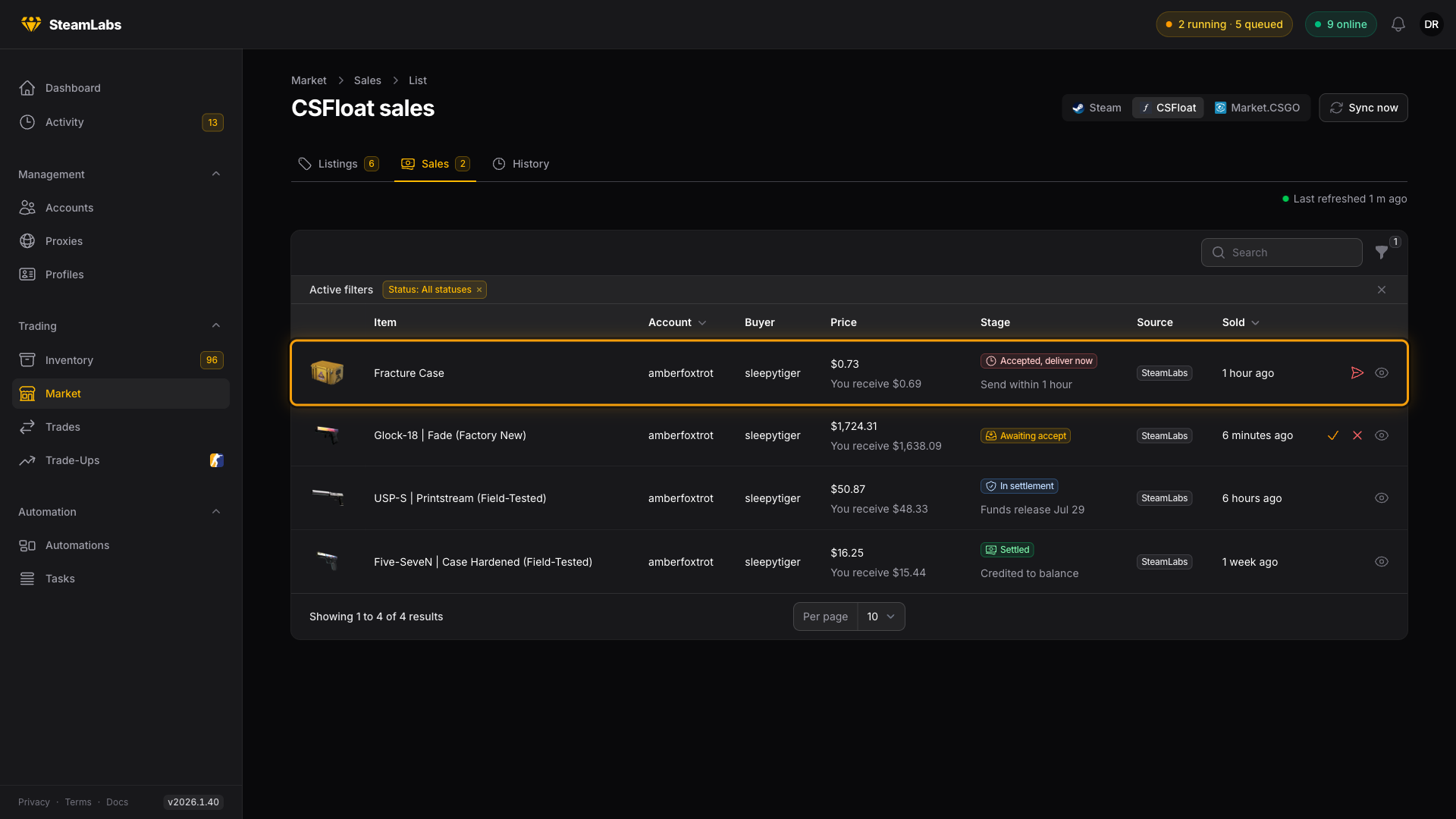
Task: Click price $1,724.31 in the Glock-18 row
Action: [x=854, y=426]
